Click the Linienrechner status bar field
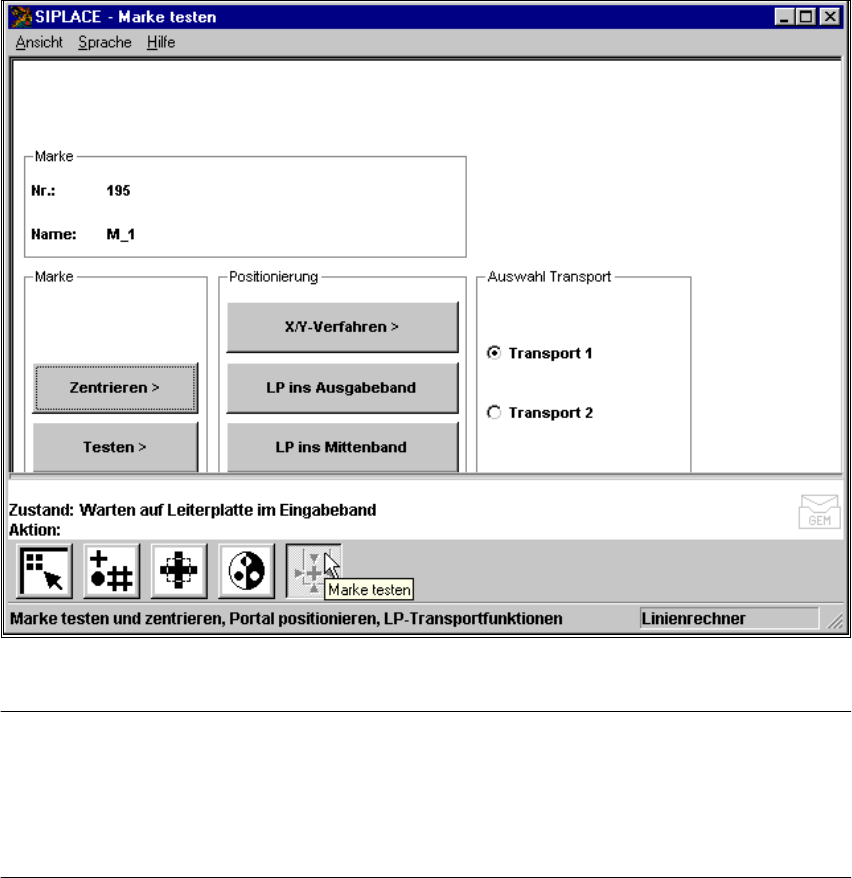Viewport: 852px width, 878px height. pos(729,619)
